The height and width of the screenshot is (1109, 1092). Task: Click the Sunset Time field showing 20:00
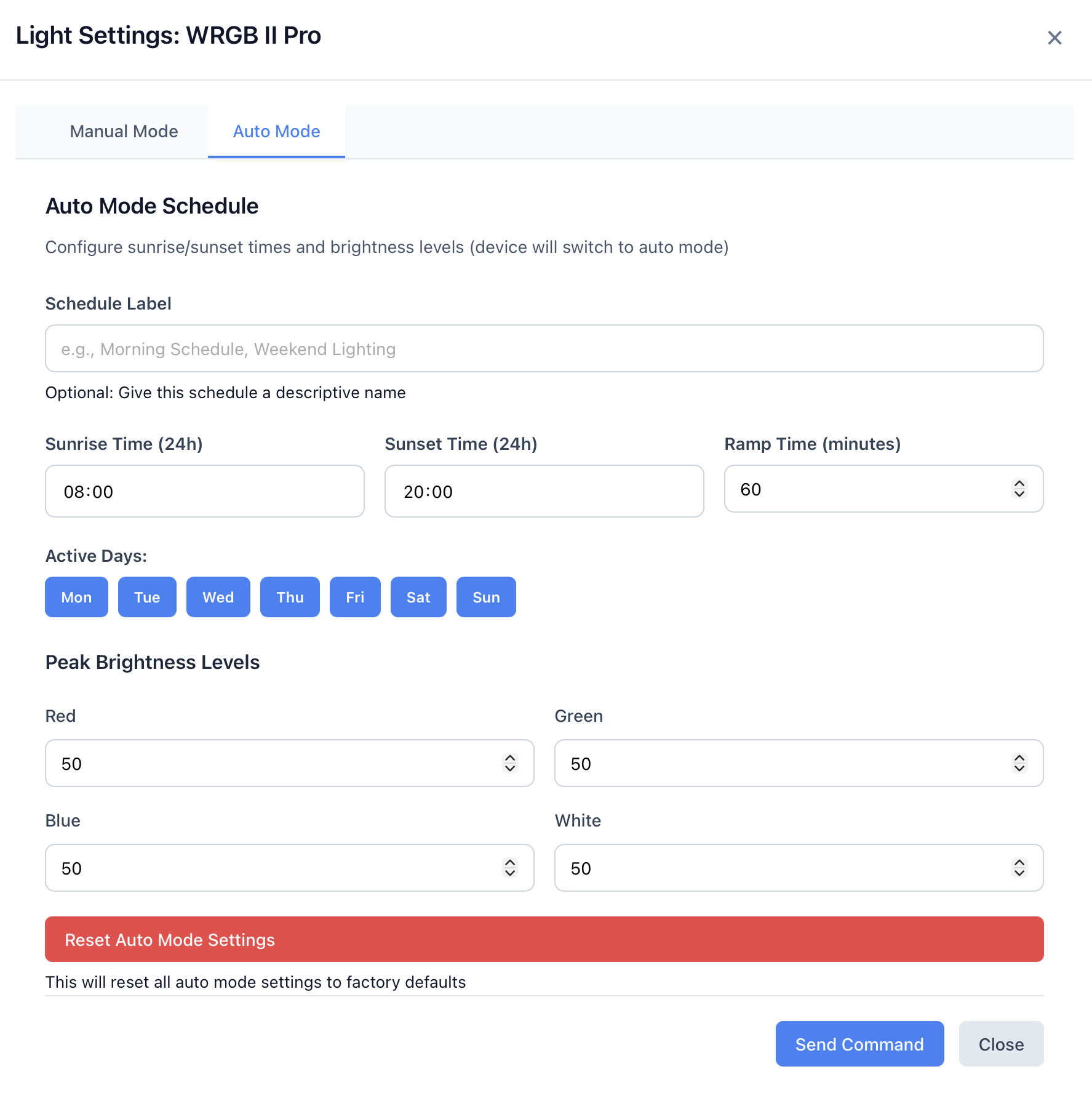click(x=544, y=491)
